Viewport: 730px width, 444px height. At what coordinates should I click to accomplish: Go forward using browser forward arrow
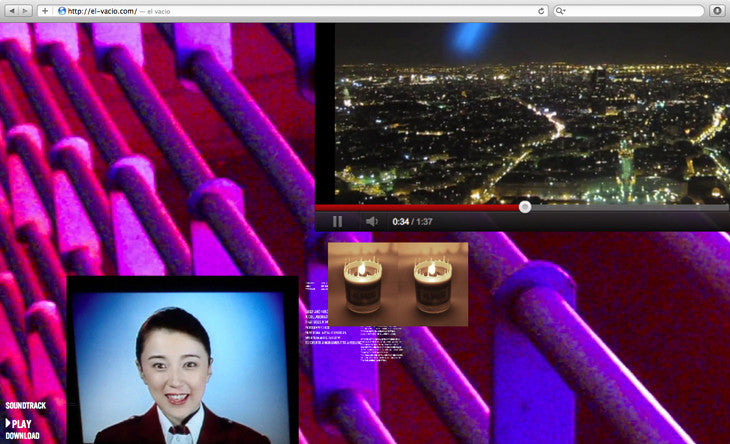tap(26, 11)
